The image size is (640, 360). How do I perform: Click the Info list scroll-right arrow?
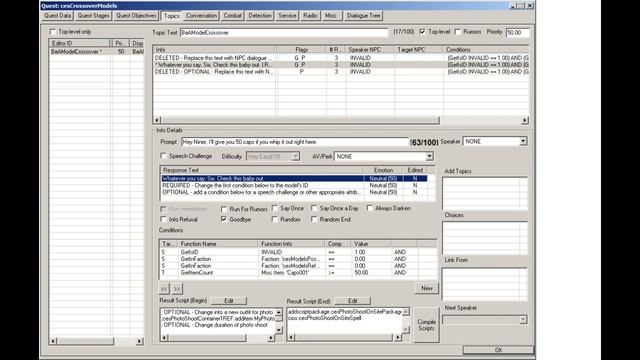coord(525,120)
